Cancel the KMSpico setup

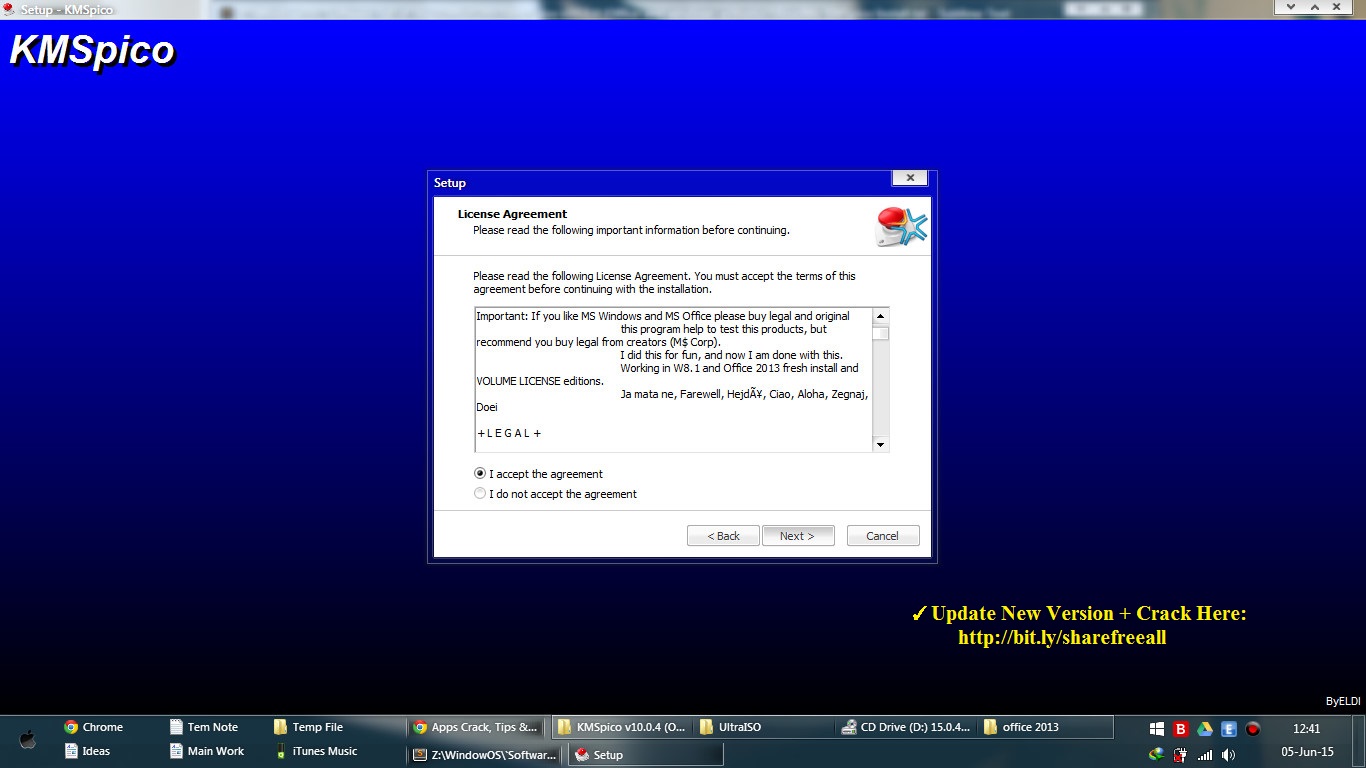coord(882,536)
